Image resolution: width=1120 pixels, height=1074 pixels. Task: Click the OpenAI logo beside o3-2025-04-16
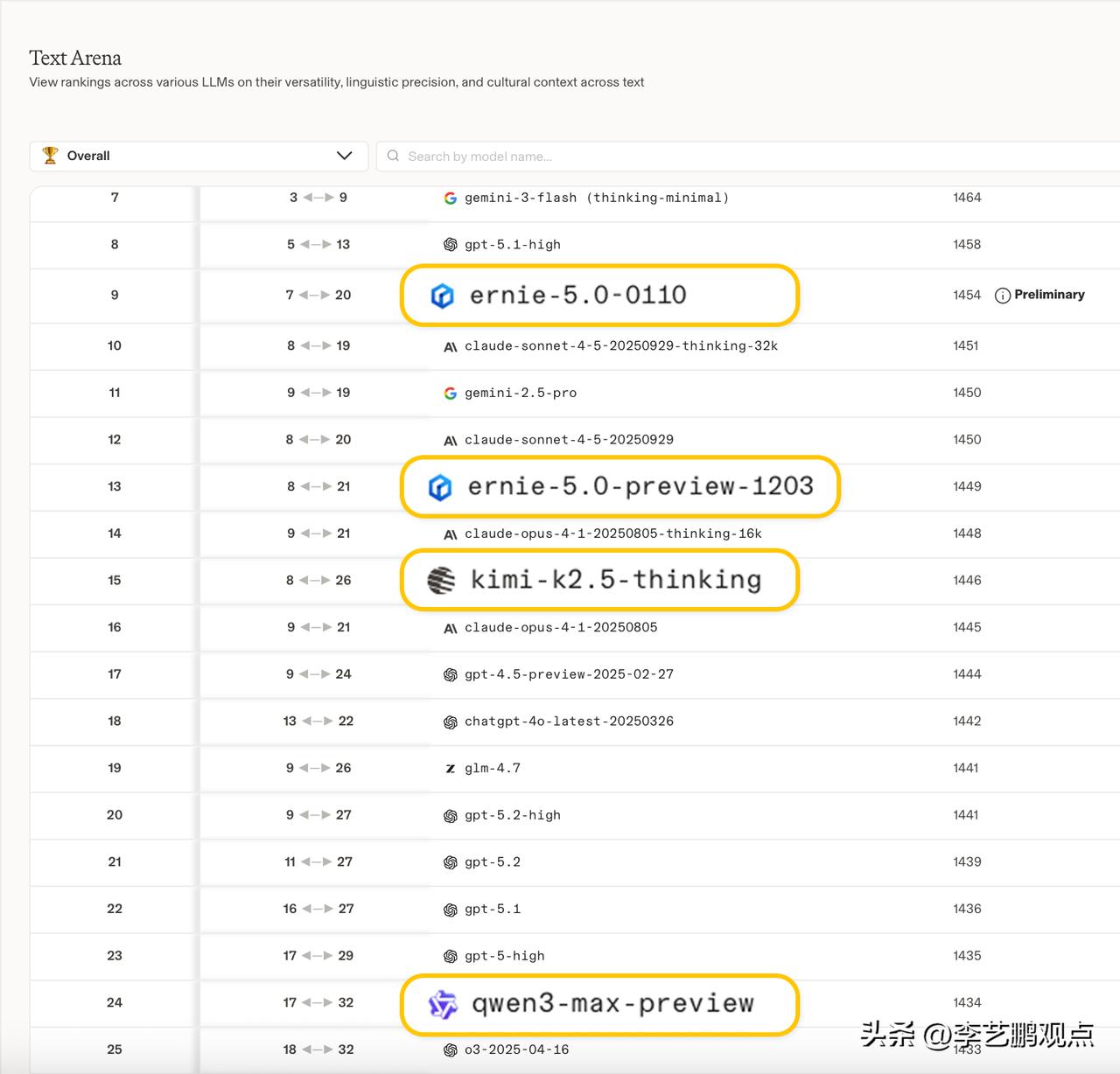[450, 1050]
